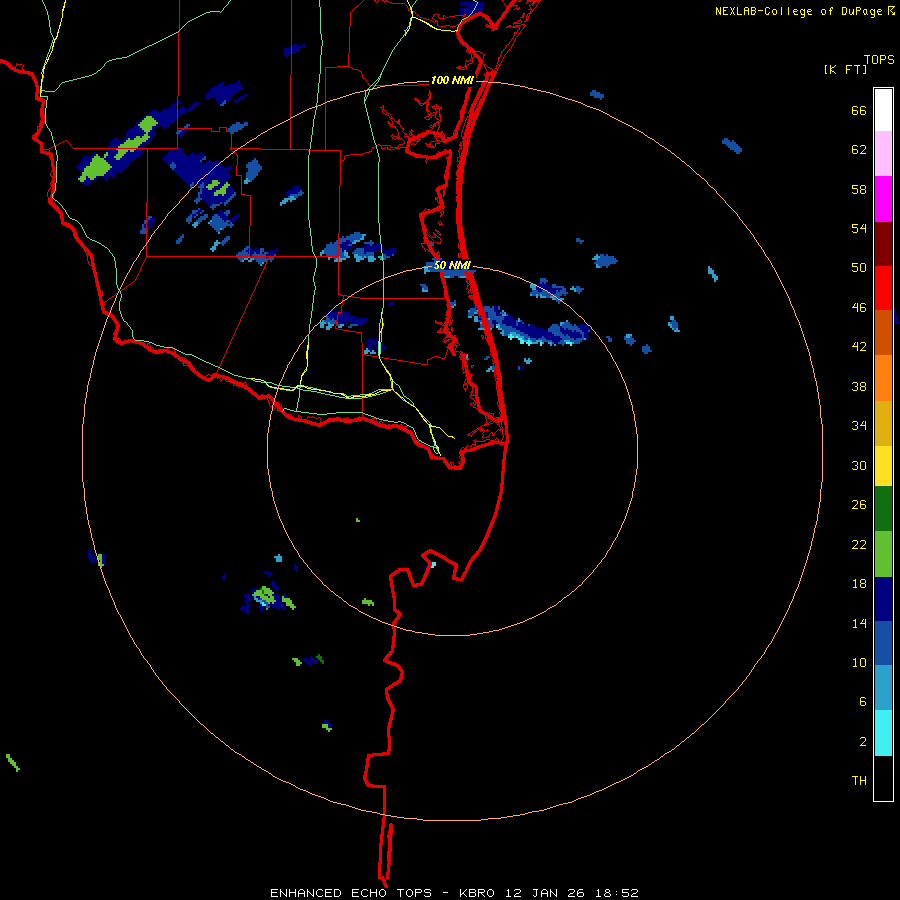Click the '46' legend value

click(859, 308)
